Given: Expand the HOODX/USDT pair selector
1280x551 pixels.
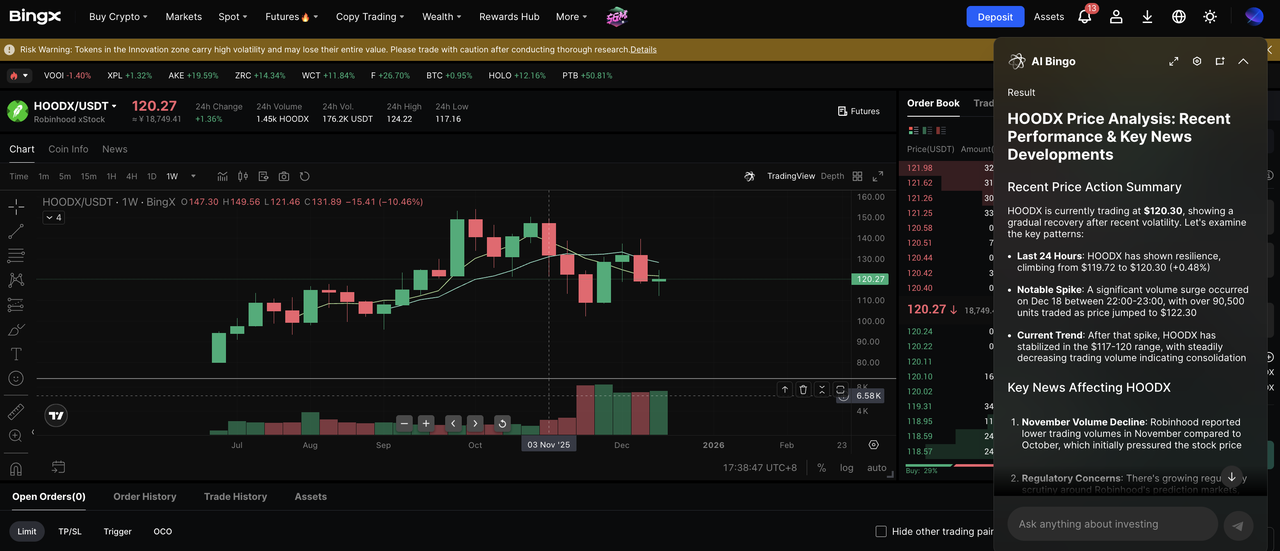Looking at the screenshot, I should click(x=114, y=106).
